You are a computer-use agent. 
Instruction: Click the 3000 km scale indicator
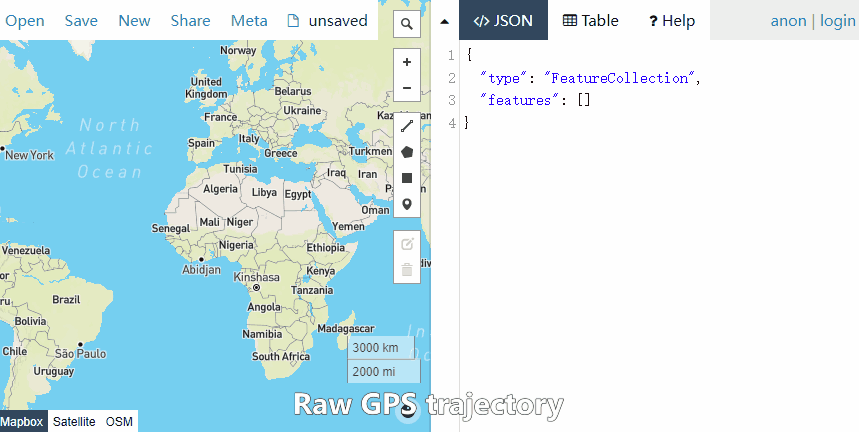point(381,348)
